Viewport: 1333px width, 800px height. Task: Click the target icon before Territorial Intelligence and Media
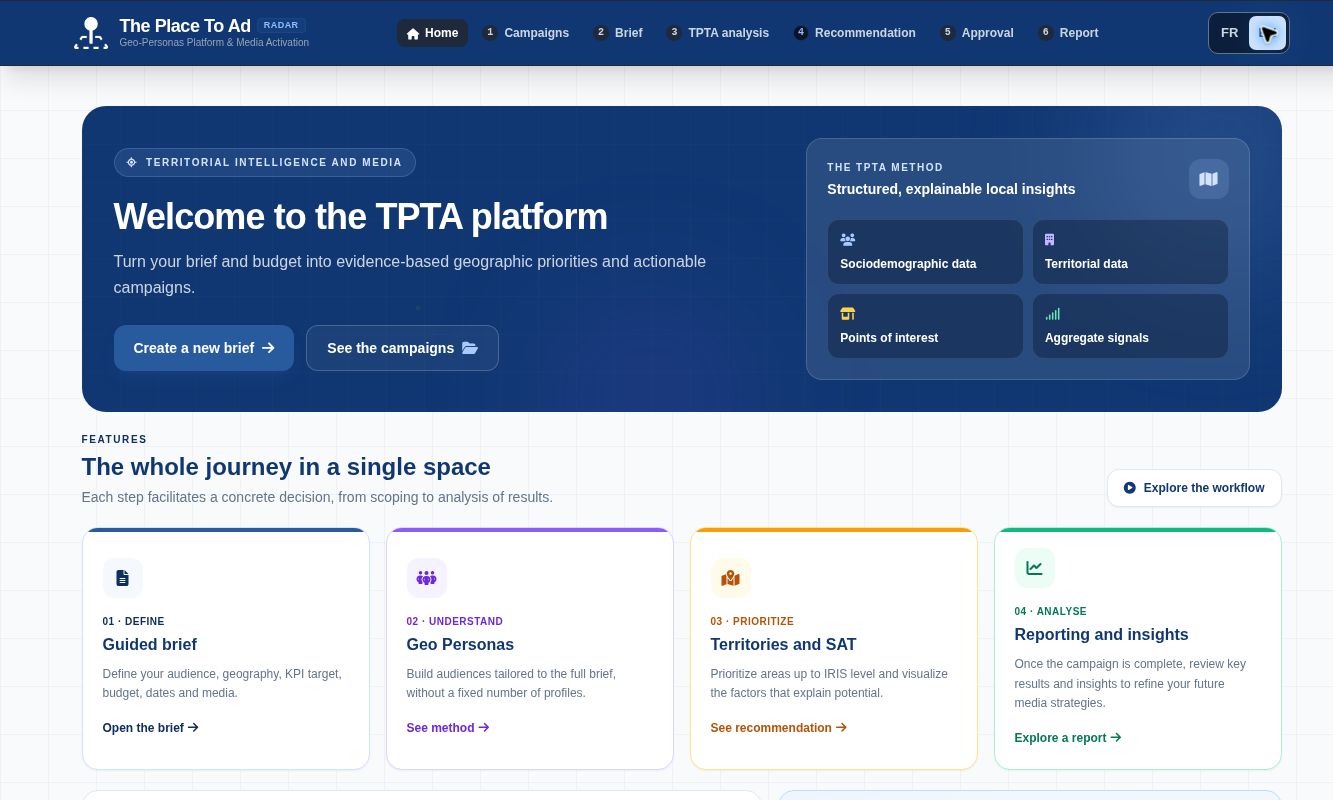click(x=132, y=162)
